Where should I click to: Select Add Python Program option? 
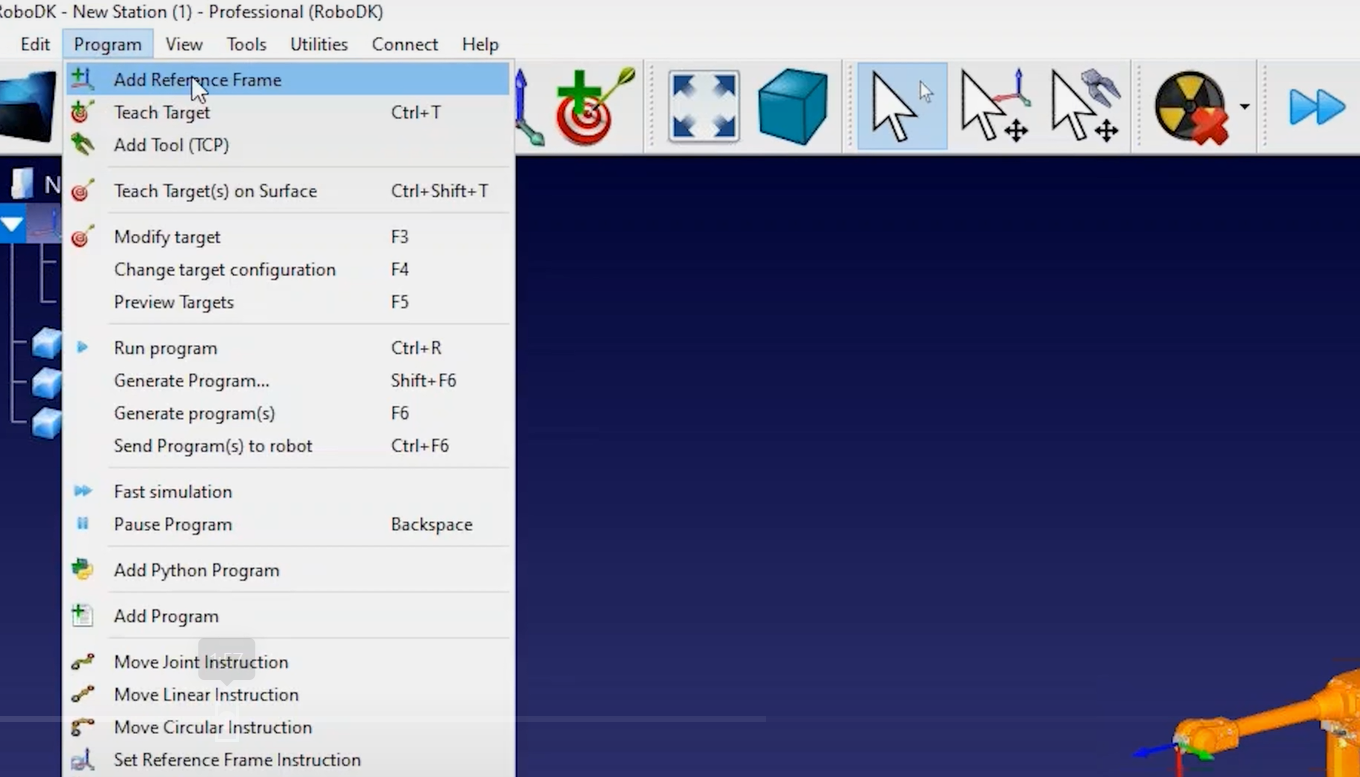[196, 570]
